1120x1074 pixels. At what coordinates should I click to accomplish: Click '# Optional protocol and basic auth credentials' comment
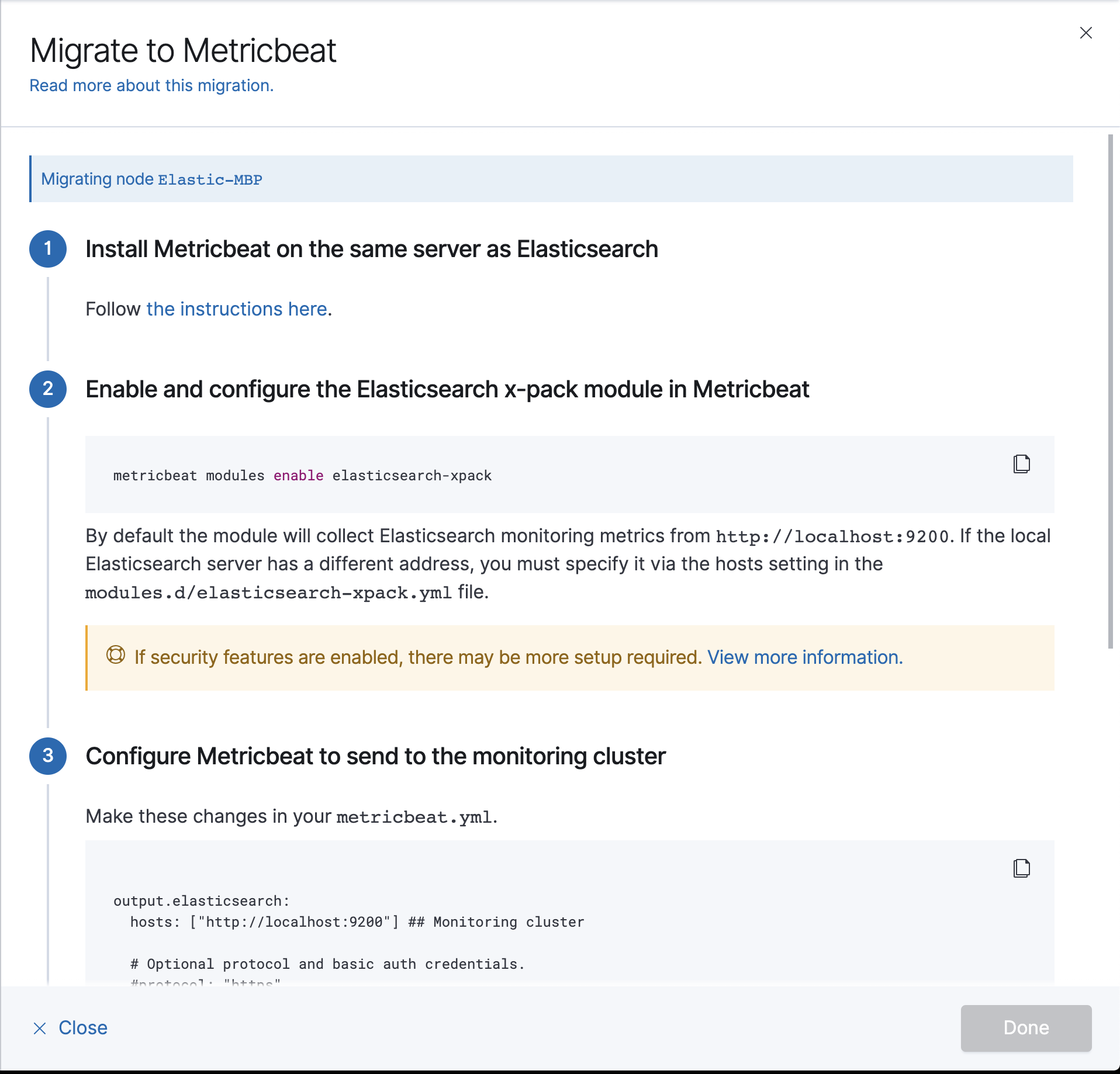[327, 964]
